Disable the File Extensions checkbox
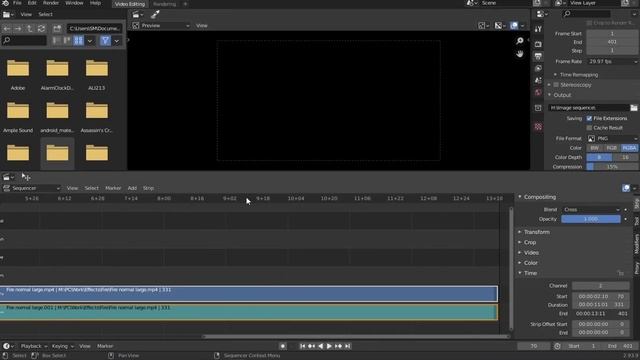This screenshot has height=360, width=640. (589, 118)
